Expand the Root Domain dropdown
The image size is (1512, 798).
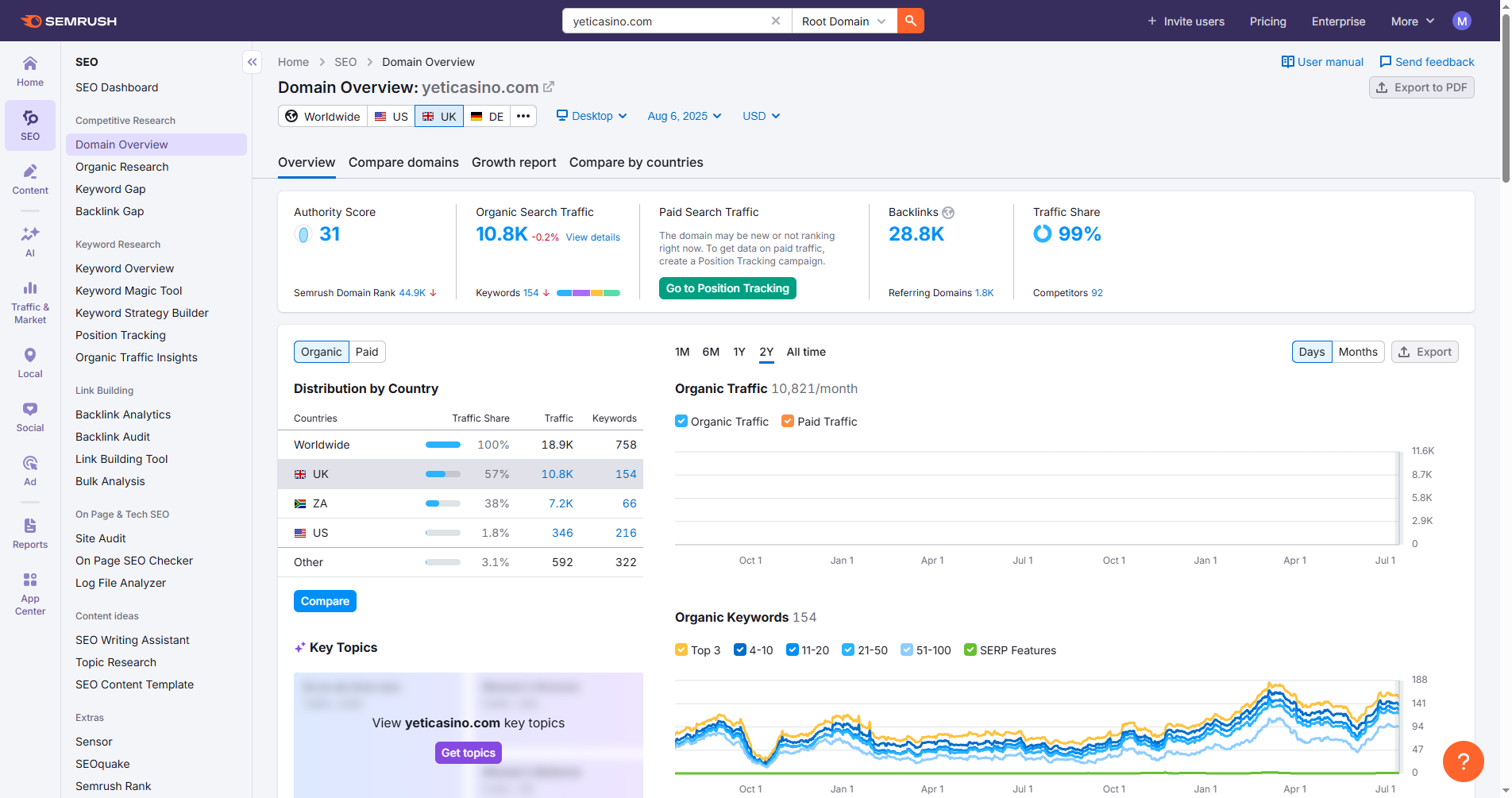tap(843, 21)
